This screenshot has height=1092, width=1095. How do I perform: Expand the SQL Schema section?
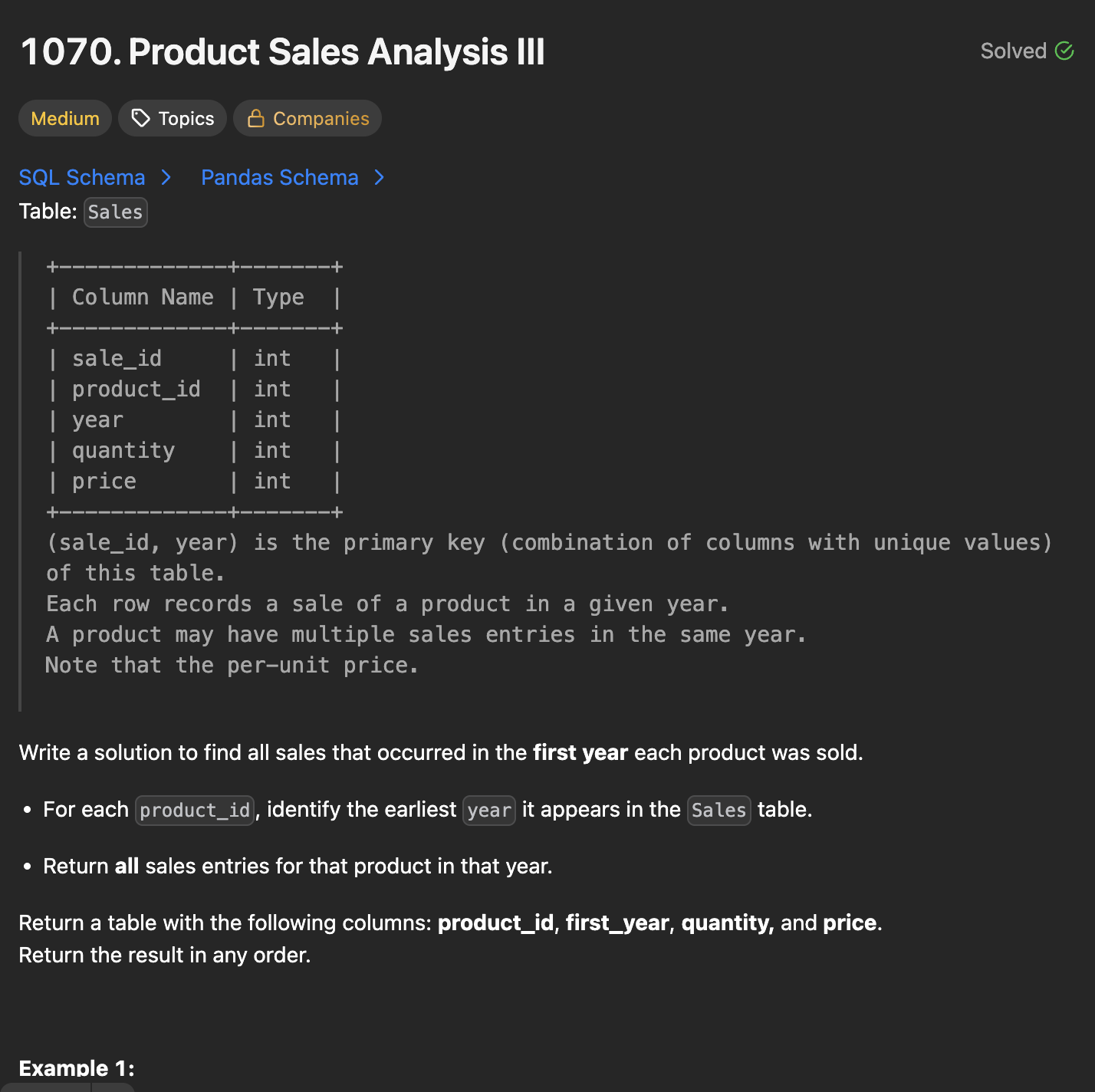pyautogui.click(x=82, y=177)
